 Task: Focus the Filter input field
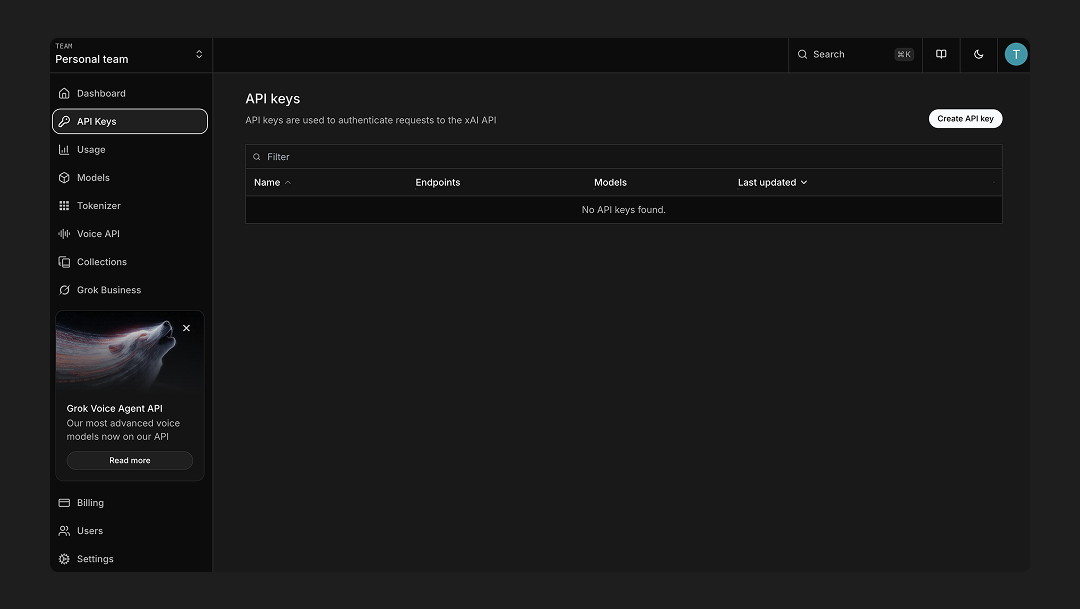tap(623, 157)
